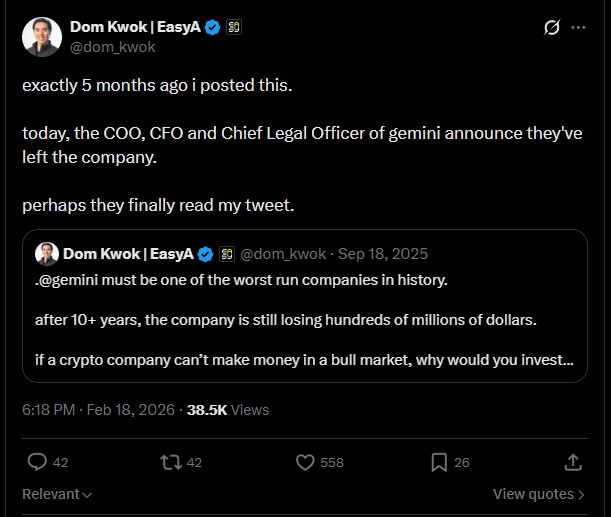Click Dom Kwok's blue verified badge
Viewport: 611px width, 517px height.
(x=212, y=27)
